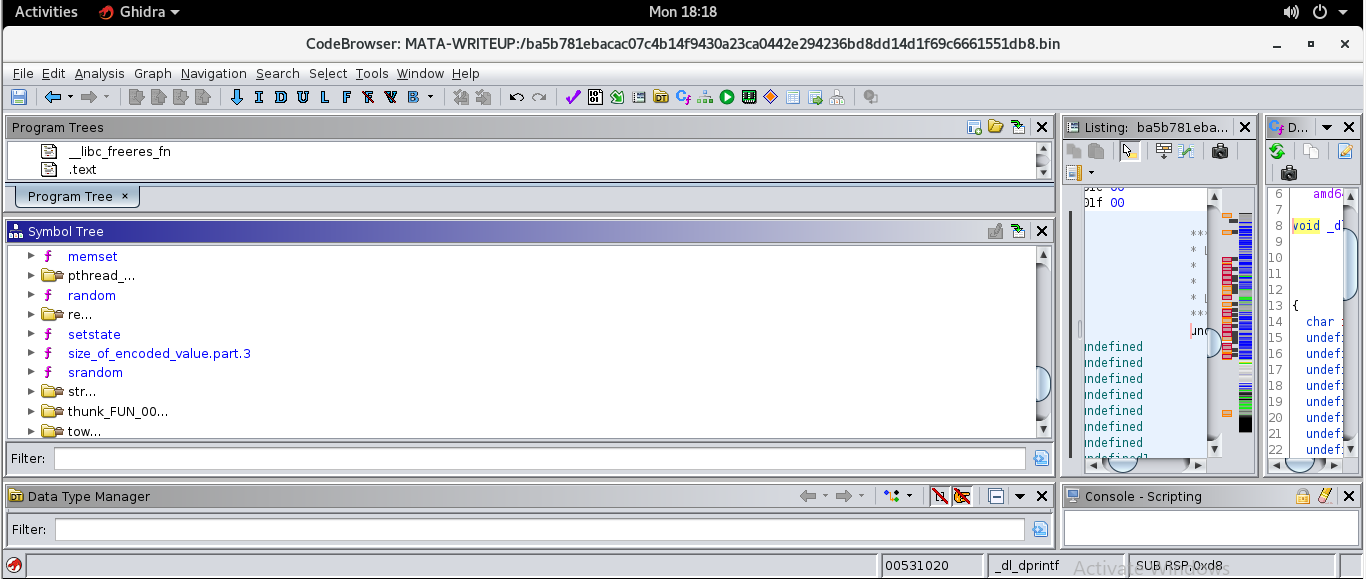Click the Undo arrow icon
The width and height of the screenshot is (1366, 579).
click(x=517, y=97)
